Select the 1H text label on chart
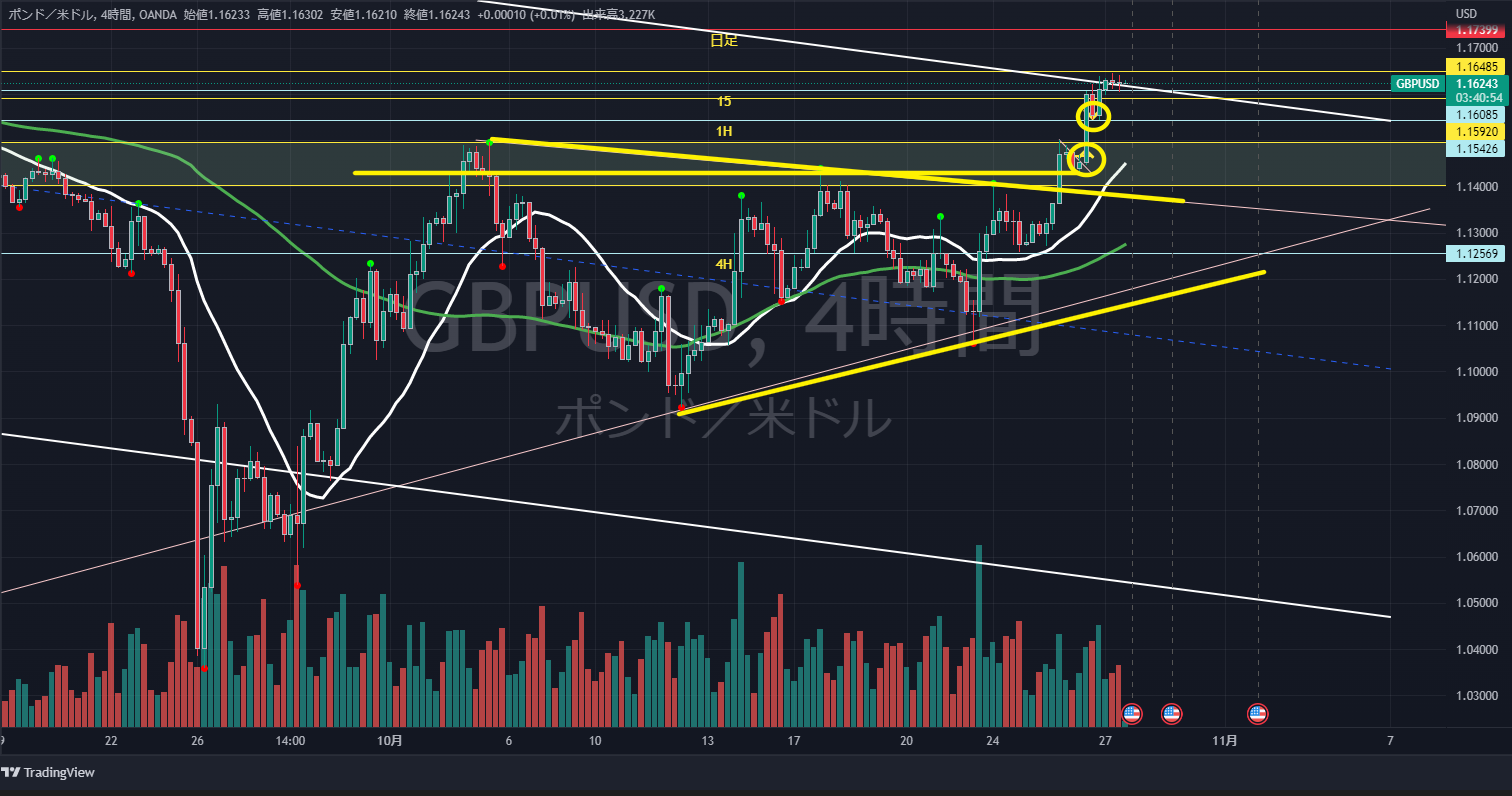1512x796 pixels. pyautogui.click(x=724, y=132)
